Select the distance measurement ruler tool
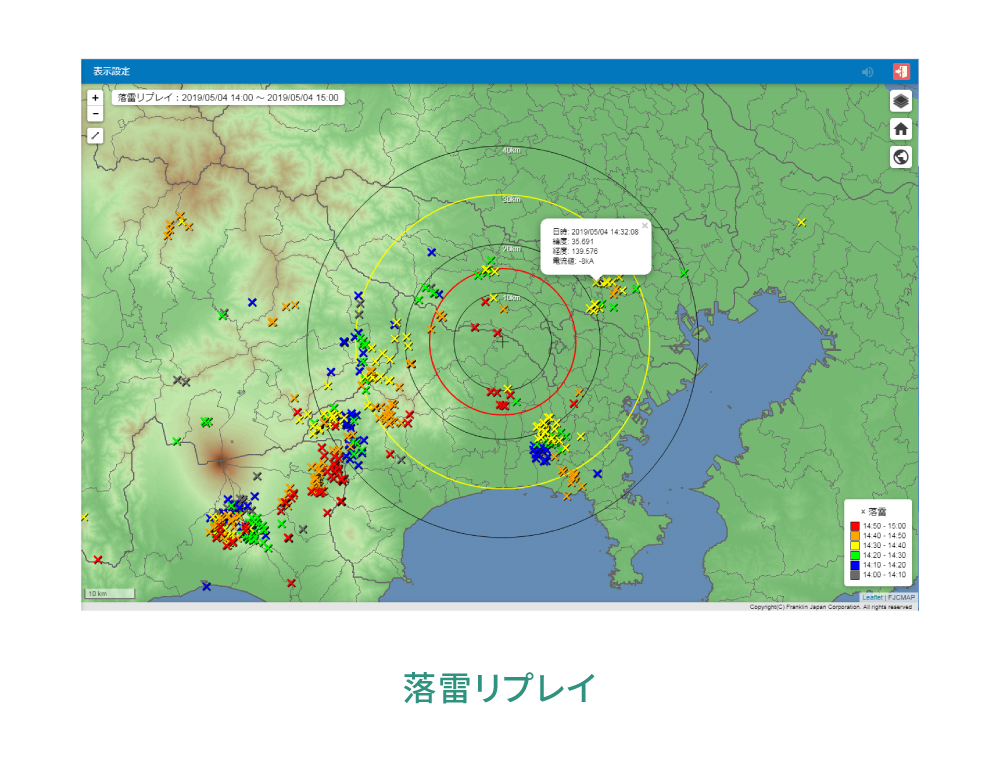1000x778 pixels. pos(95,135)
